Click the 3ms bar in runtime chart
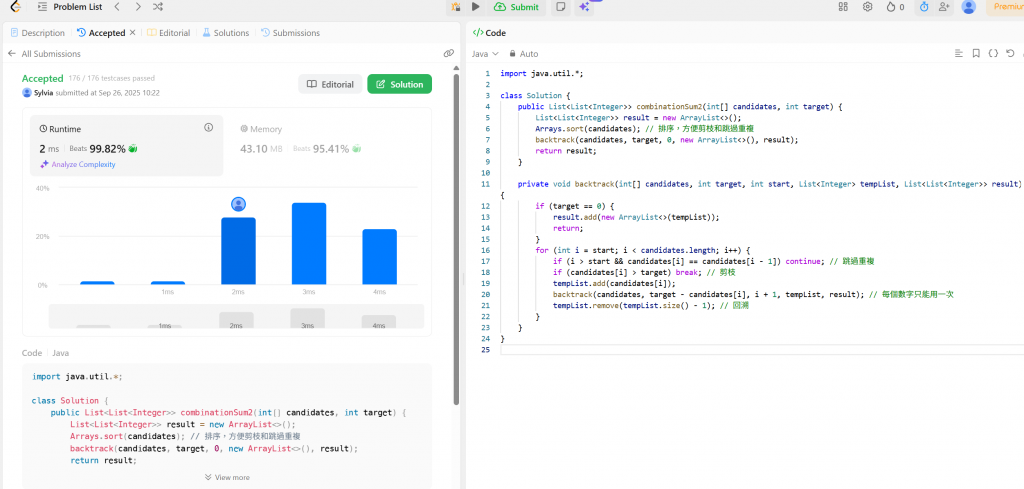 [x=309, y=244]
